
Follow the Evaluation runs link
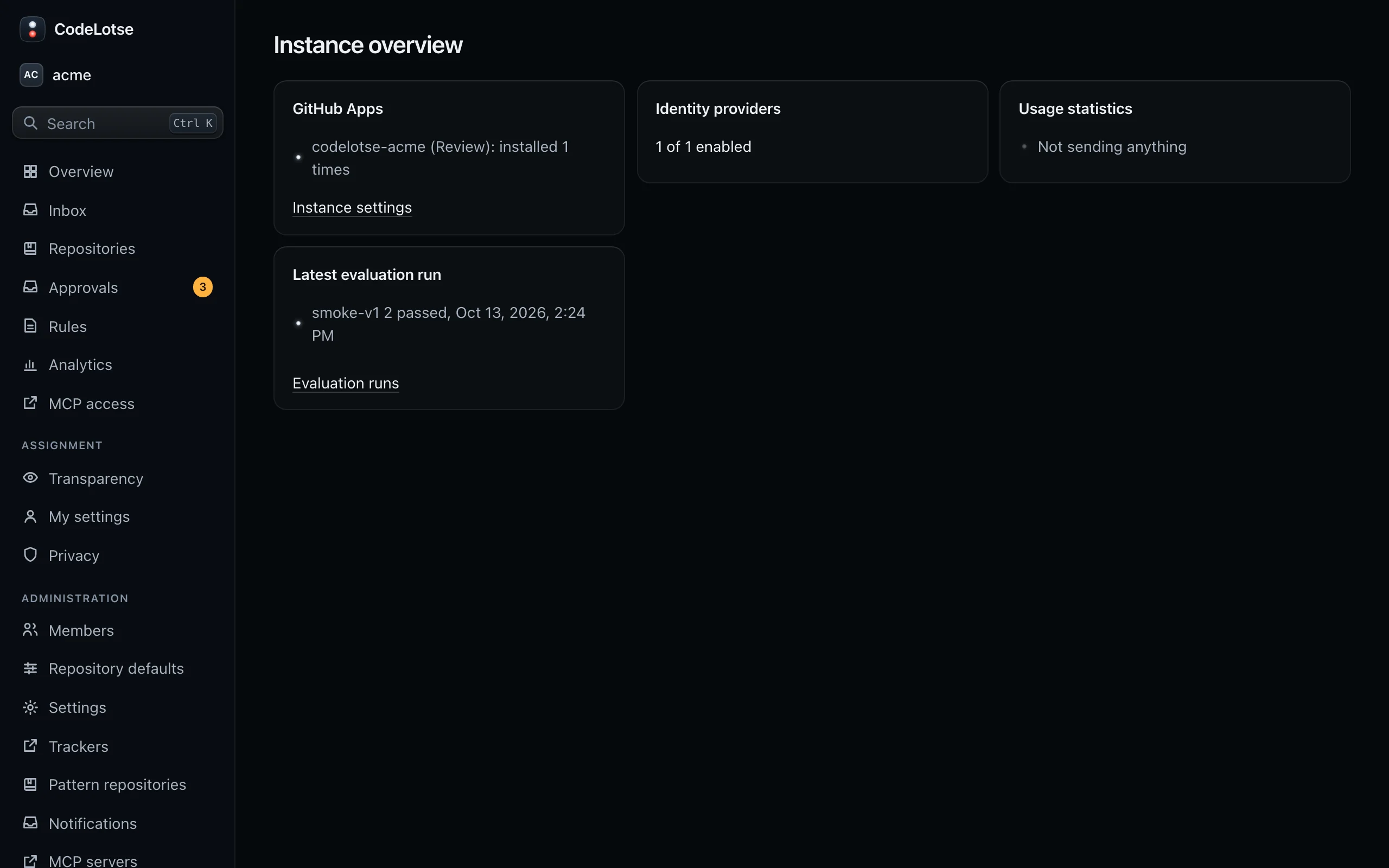tap(346, 383)
